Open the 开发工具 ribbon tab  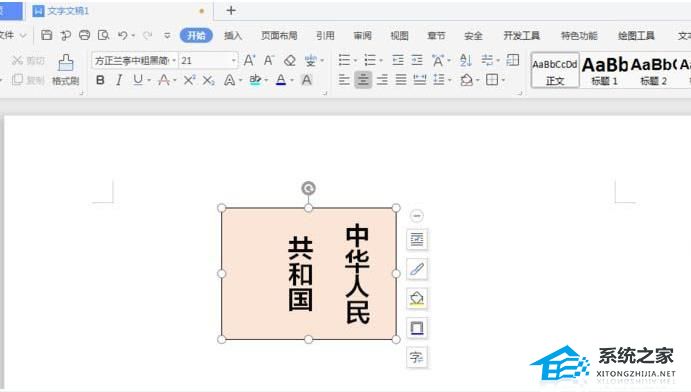522,36
